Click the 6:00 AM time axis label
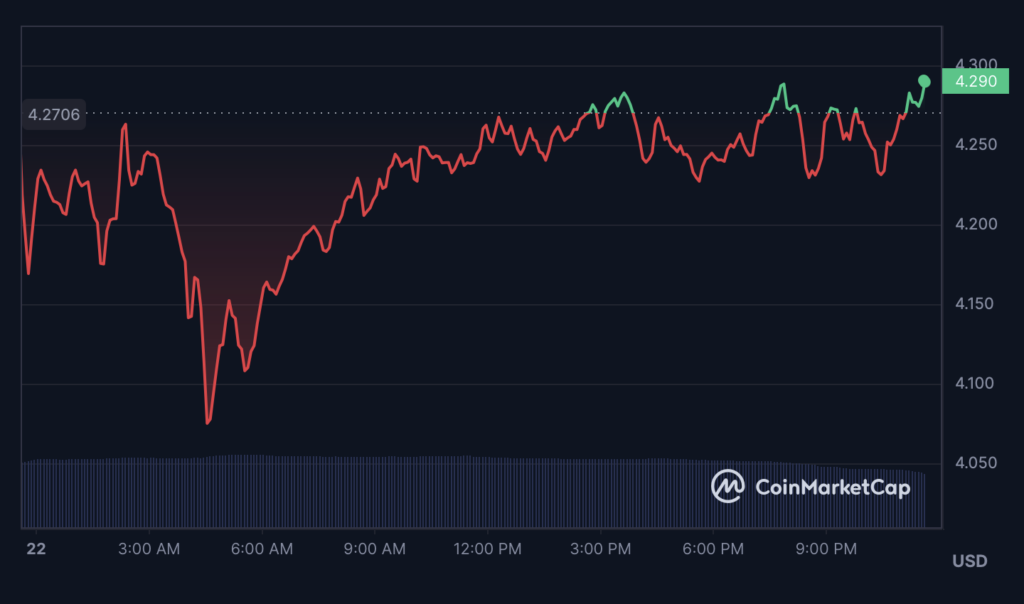Viewport: 1024px width, 604px height. [262, 549]
